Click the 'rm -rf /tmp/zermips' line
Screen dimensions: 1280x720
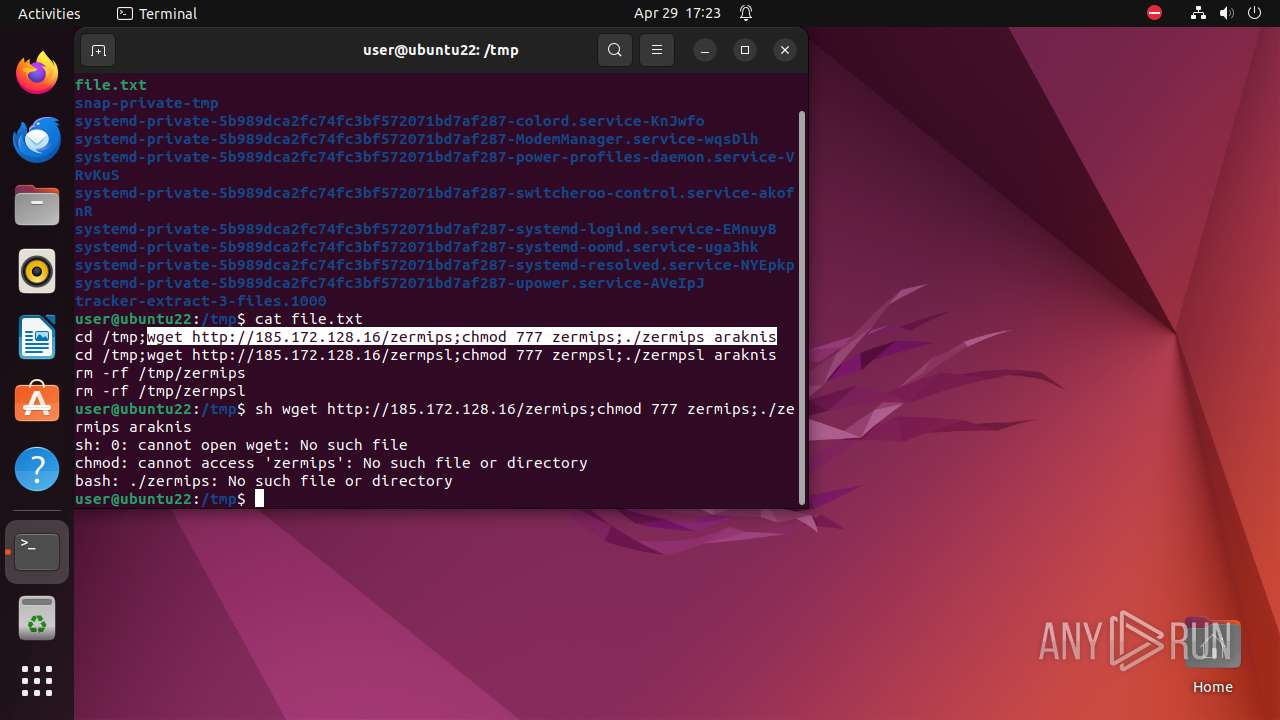pyautogui.click(x=160, y=373)
